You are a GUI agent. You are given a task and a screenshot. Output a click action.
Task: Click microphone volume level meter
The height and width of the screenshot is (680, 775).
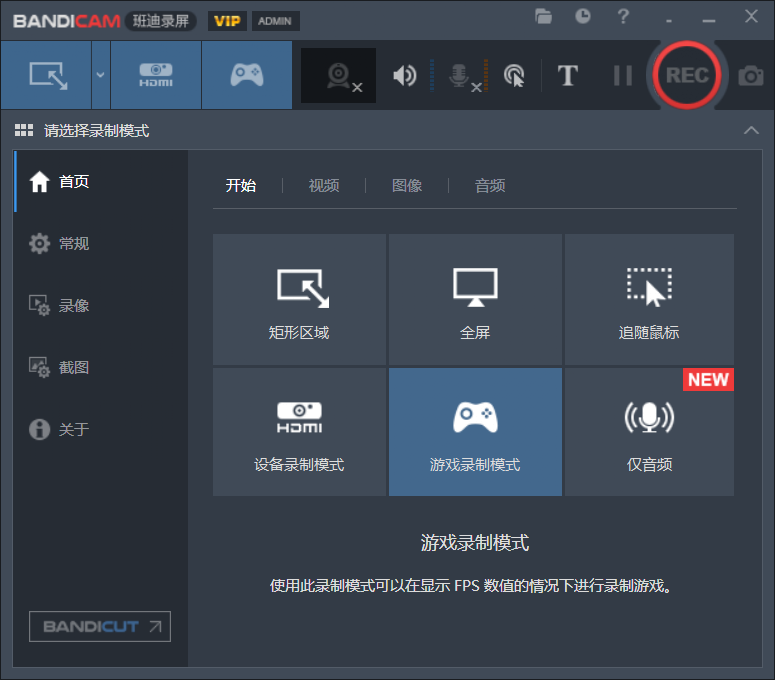(486, 76)
